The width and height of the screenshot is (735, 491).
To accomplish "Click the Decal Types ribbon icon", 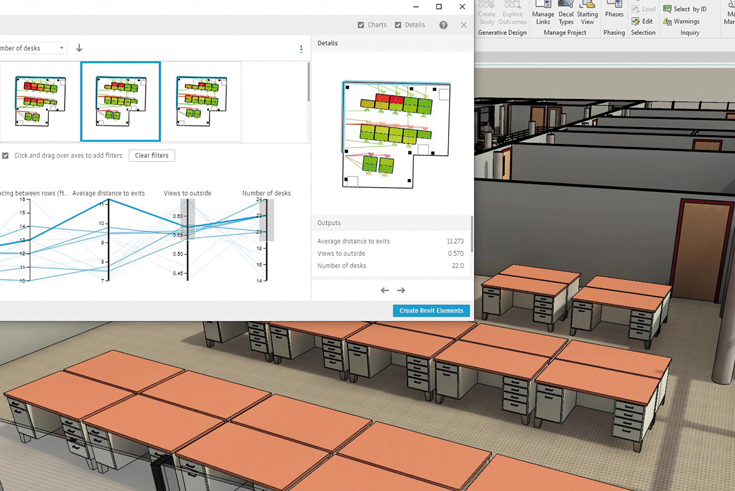I will [x=566, y=13].
